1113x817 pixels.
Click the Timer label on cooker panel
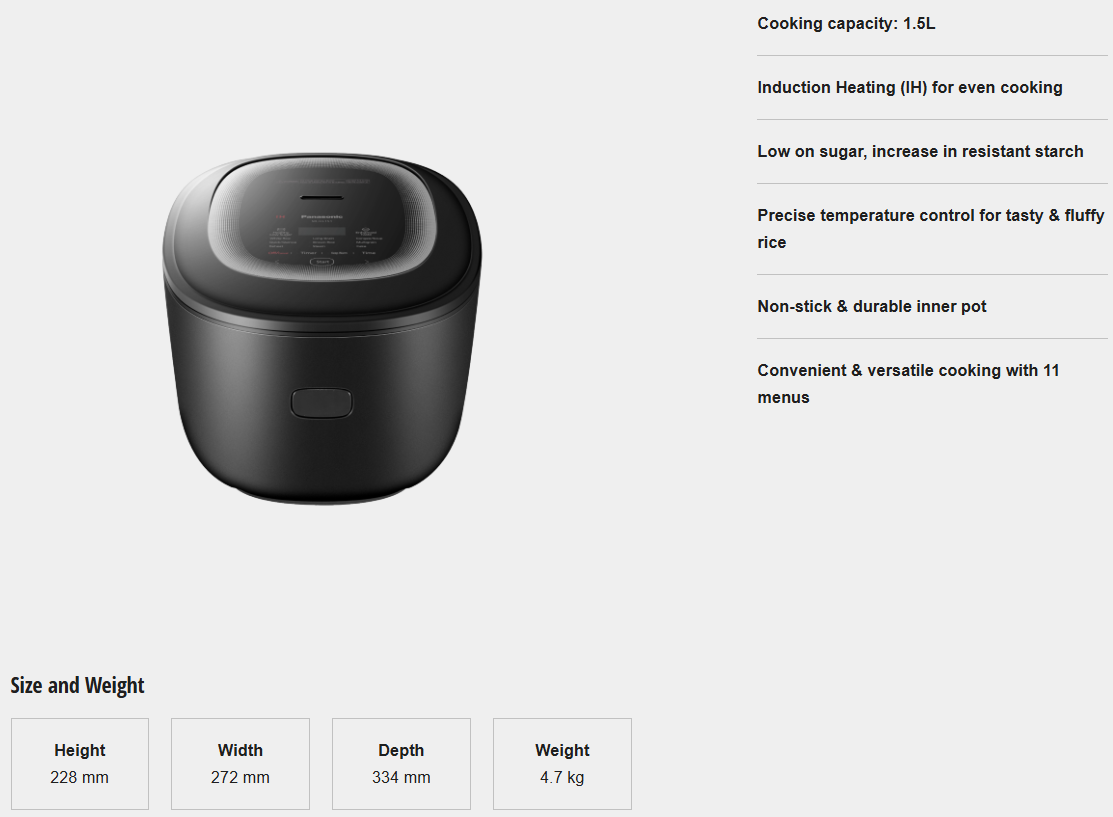309,253
